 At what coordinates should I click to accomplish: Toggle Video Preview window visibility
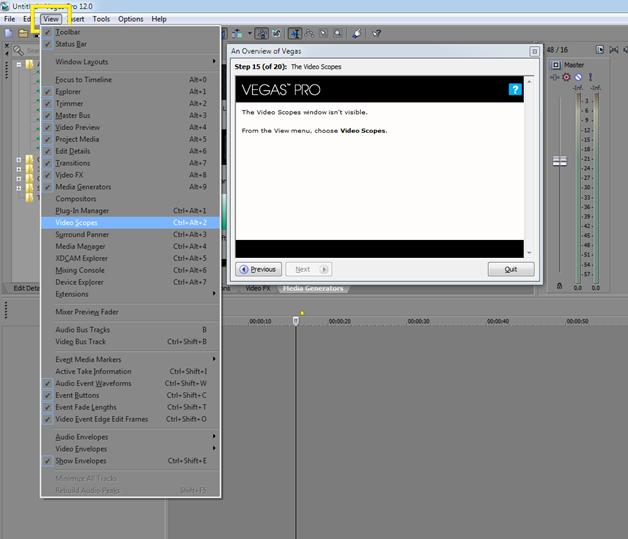coord(130,127)
